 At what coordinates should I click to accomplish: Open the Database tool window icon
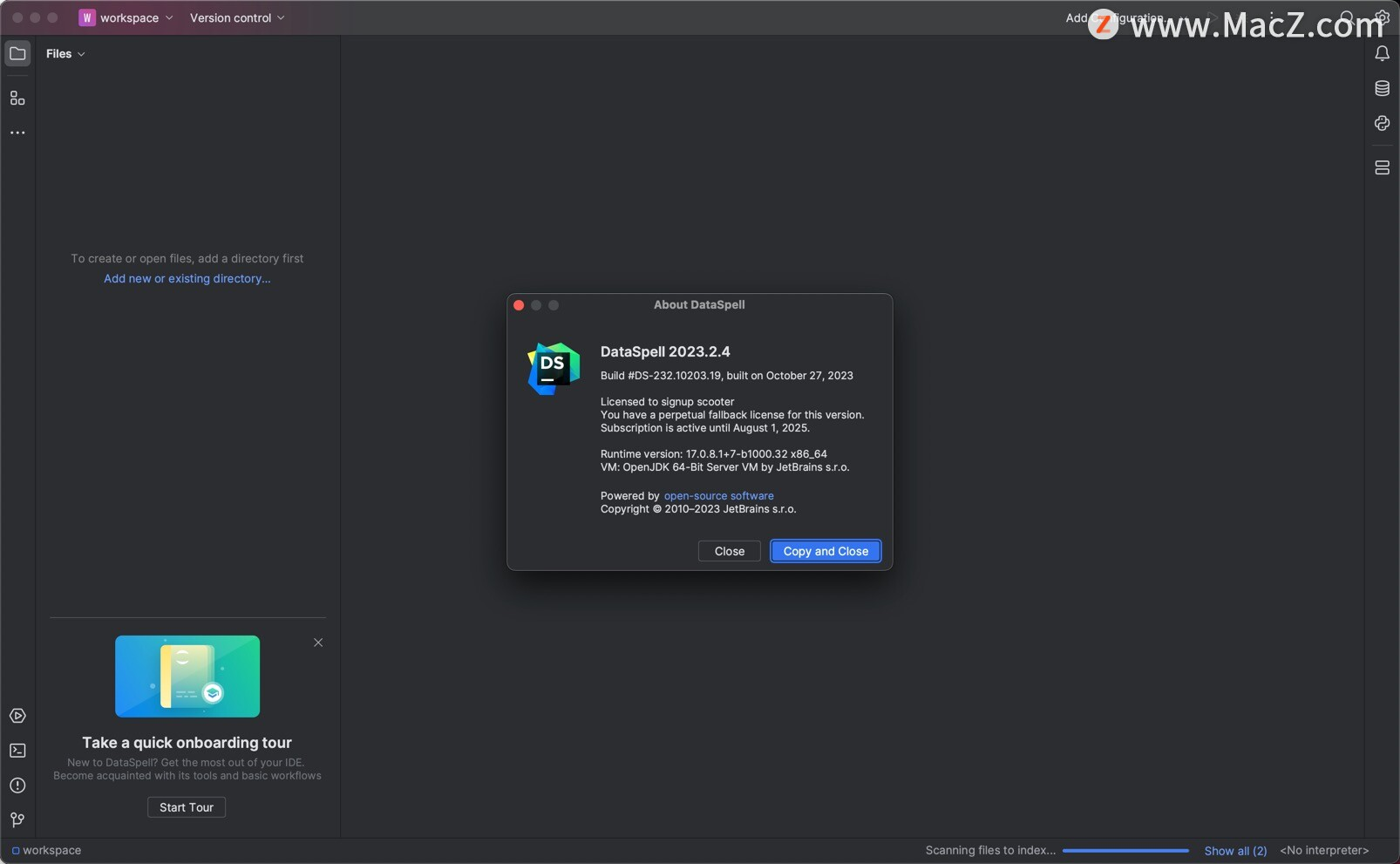1382,88
